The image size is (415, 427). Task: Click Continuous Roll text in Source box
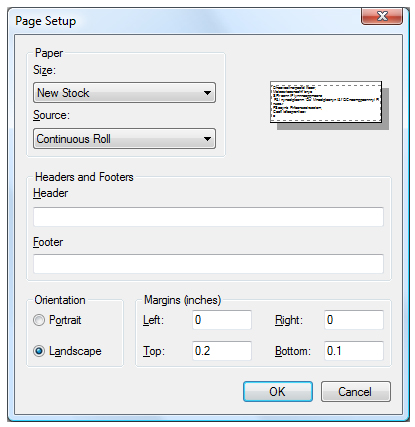73,139
